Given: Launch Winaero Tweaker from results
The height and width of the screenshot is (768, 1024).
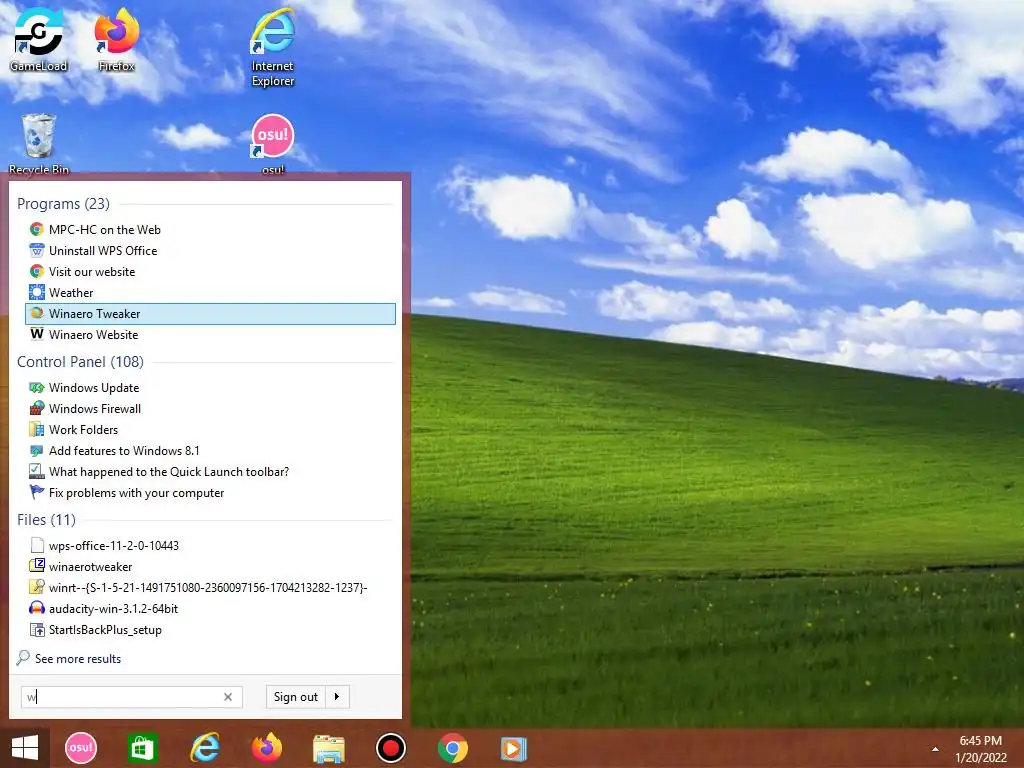Looking at the screenshot, I should point(210,313).
